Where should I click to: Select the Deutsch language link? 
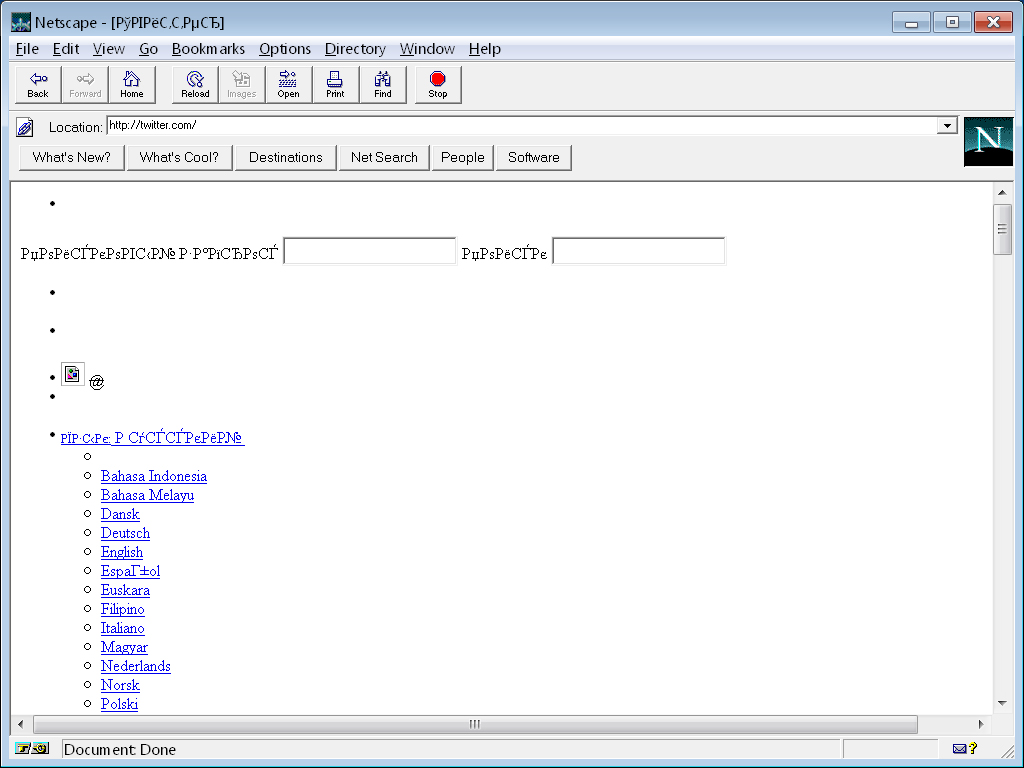(x=125, y=533)
